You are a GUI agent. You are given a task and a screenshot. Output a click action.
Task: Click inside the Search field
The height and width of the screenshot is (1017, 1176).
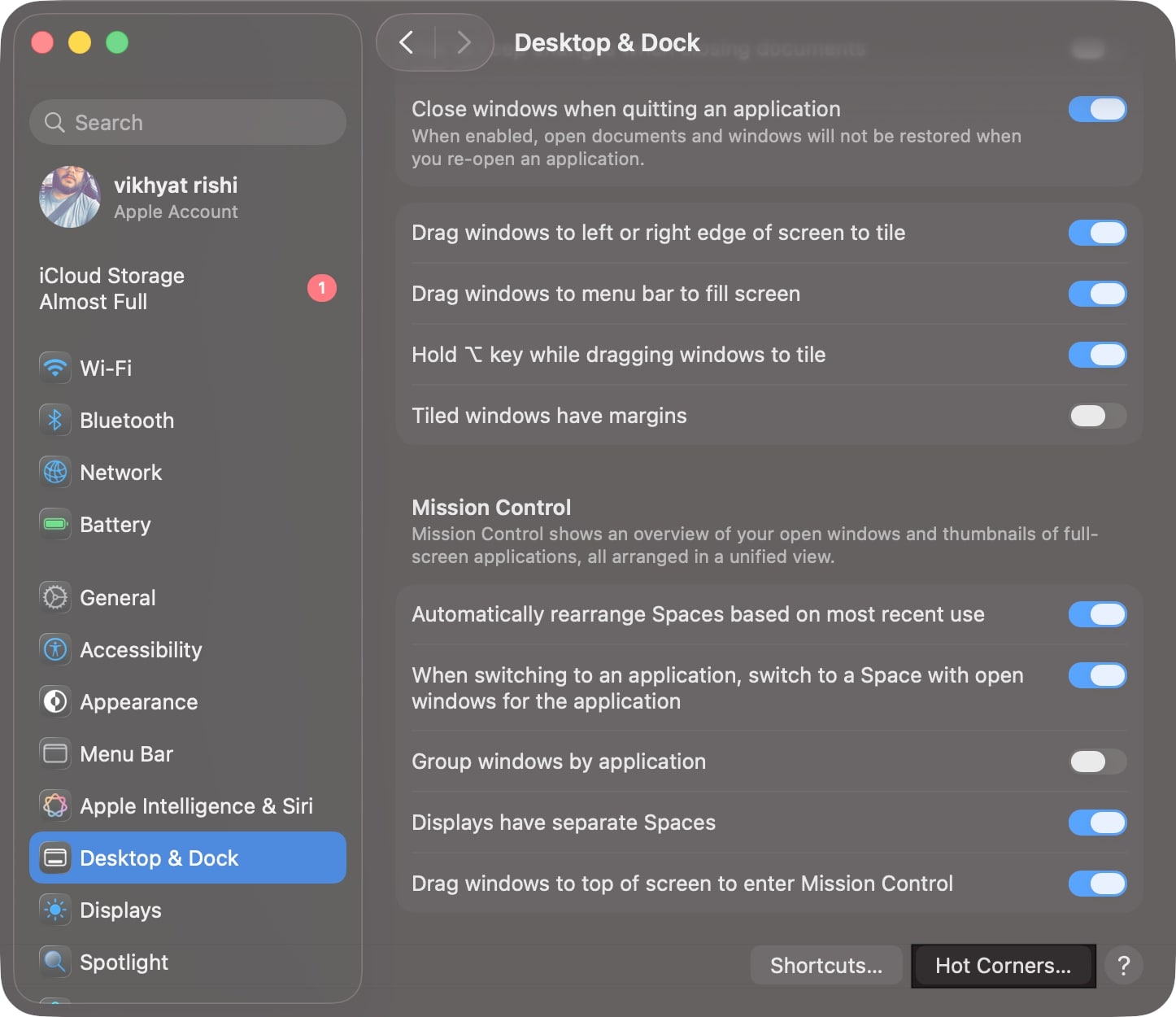[x=187, y=122]
